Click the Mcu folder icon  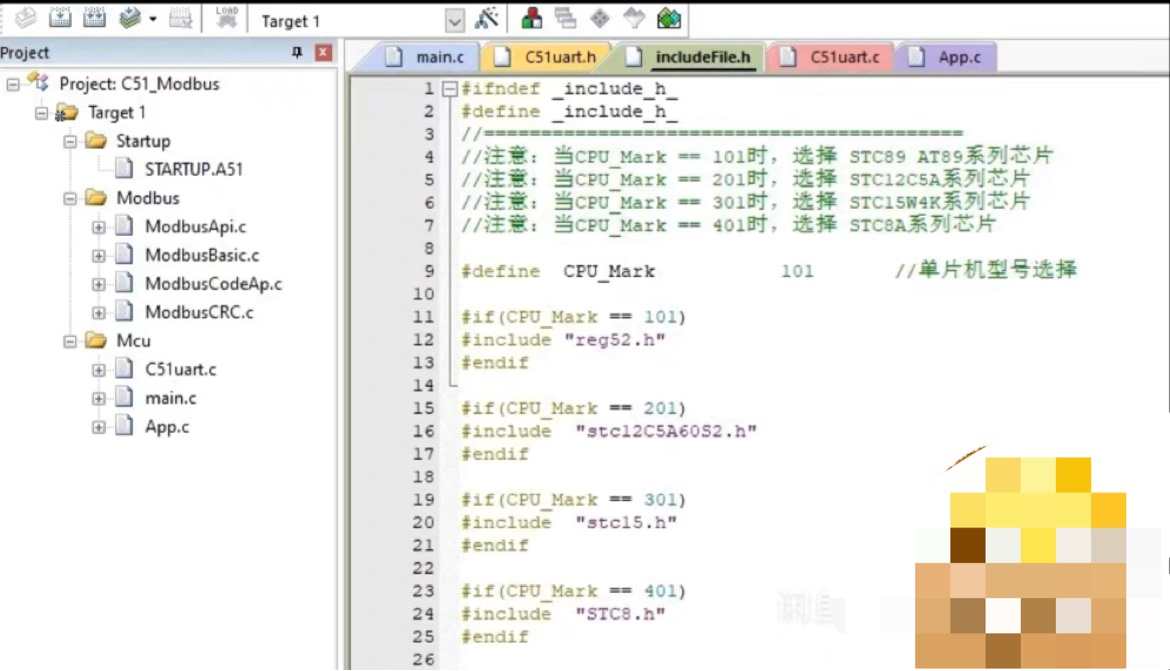96,340
